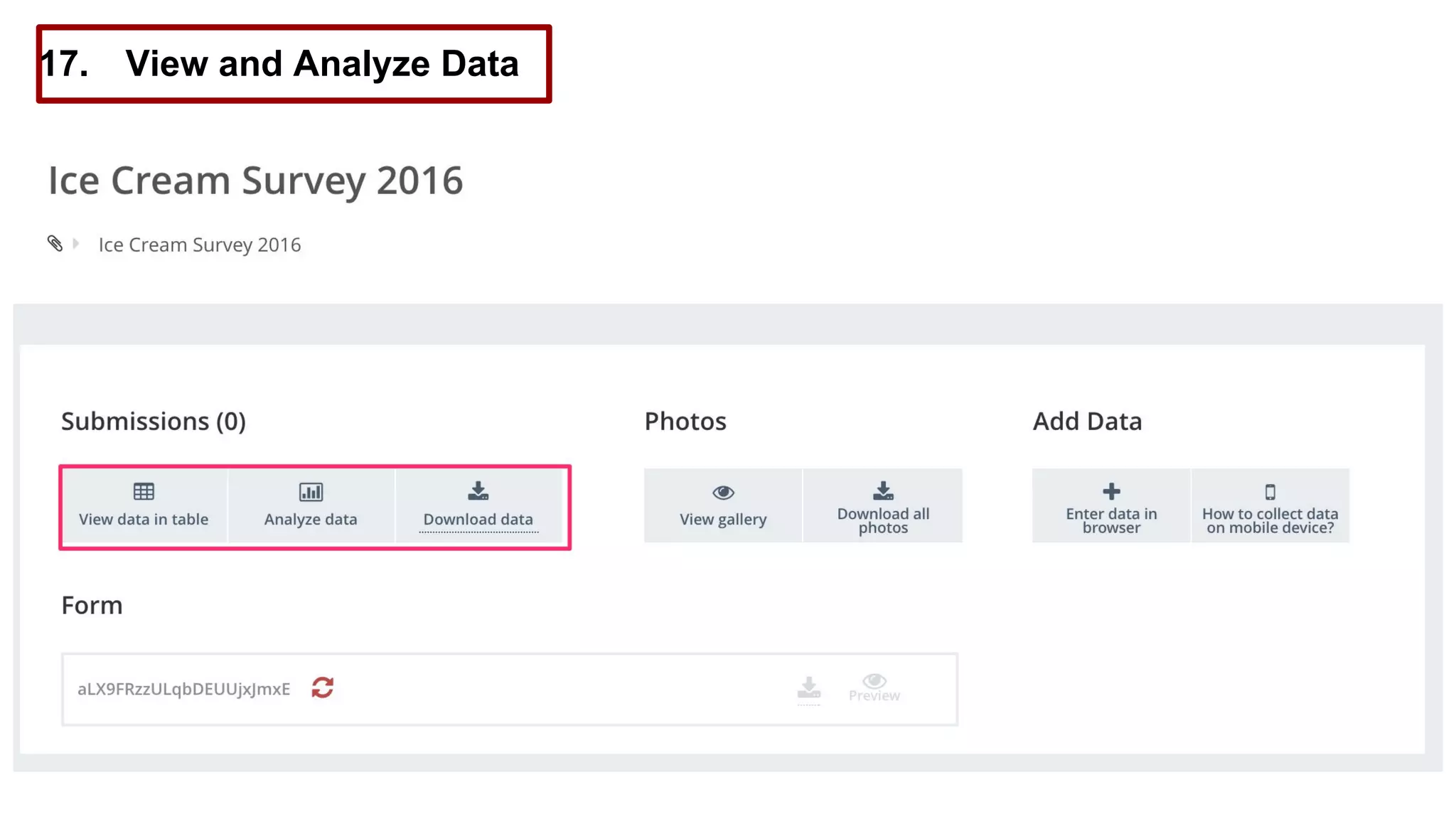Screen dimensions: 1456x819
Task: Click the red refresh icon beside form ID
Action: tap(323, 687)
